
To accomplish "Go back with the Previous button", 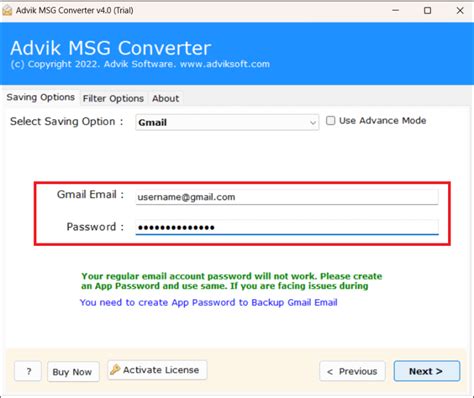I will tap(352, 371).
